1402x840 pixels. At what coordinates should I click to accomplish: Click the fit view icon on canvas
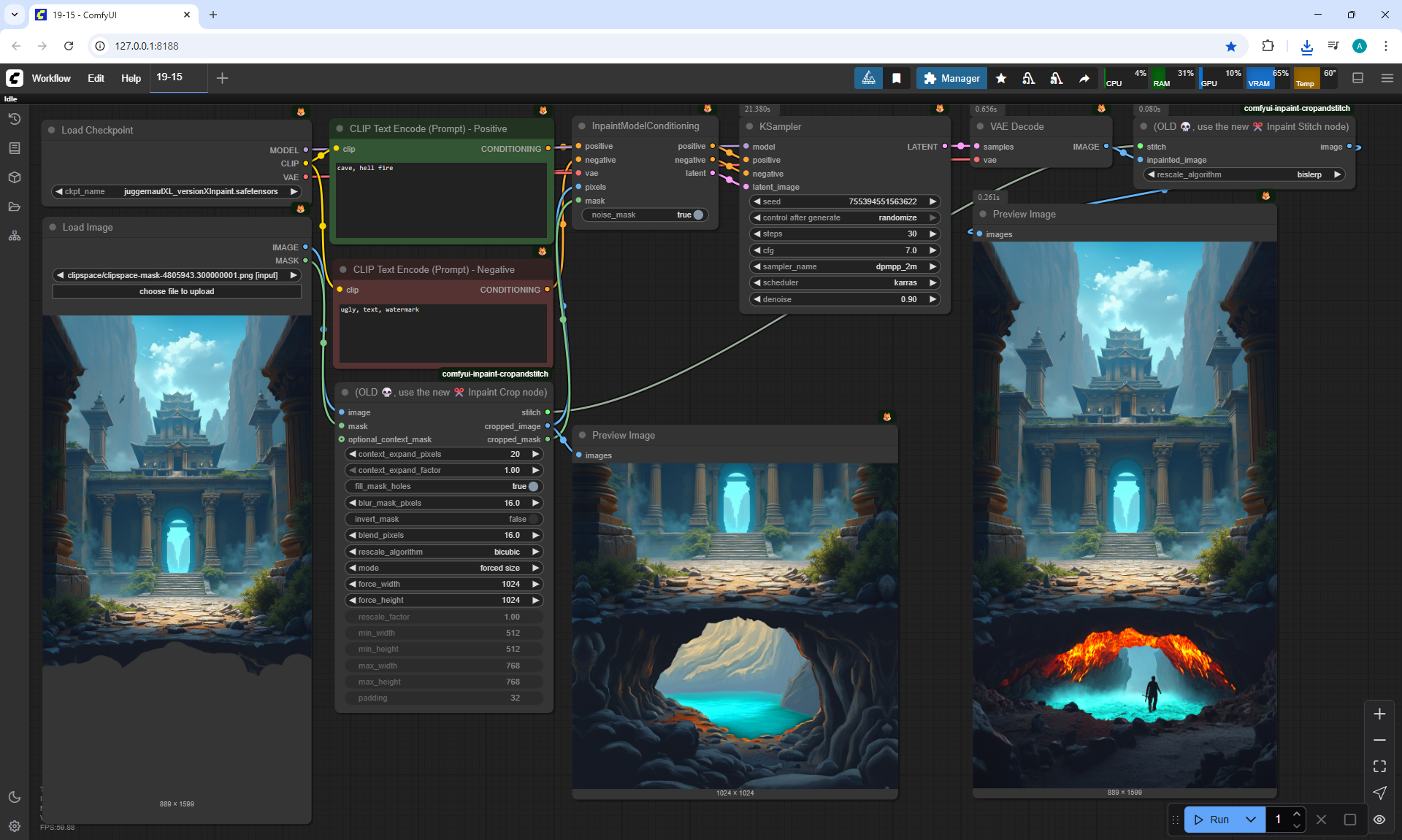[1379, 766]
